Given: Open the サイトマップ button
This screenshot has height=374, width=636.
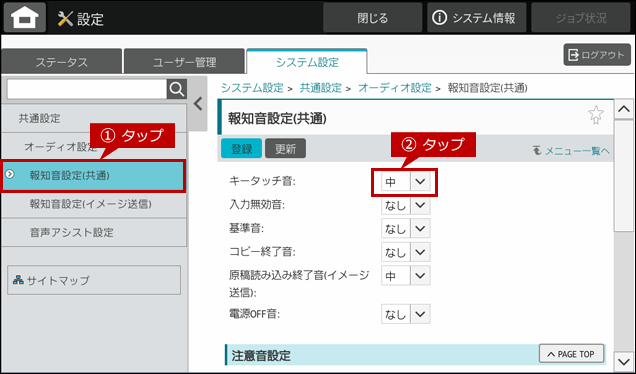Looking at the screenshot, I should tap(94, 280).
